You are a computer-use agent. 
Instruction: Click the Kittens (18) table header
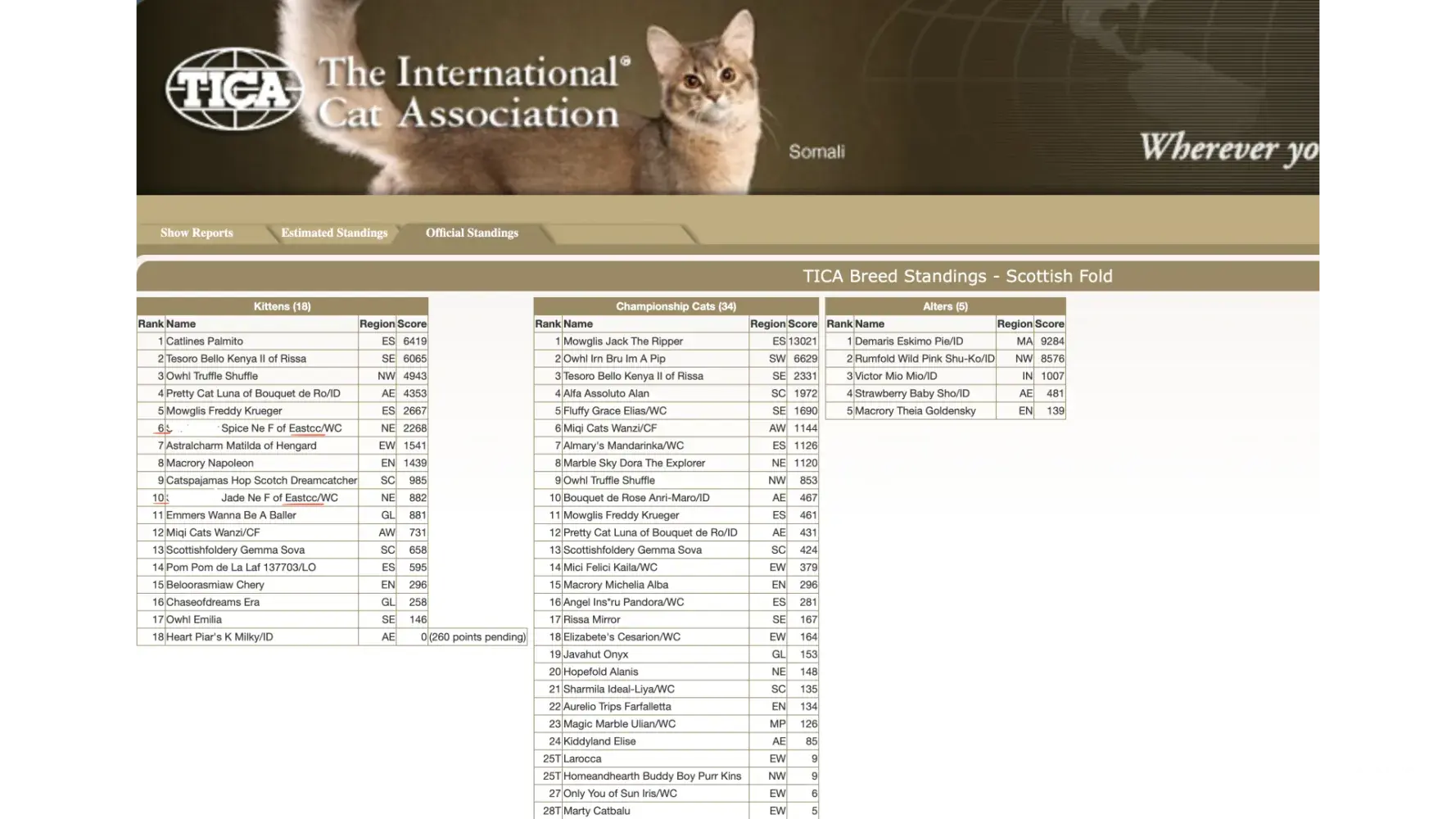282,306
